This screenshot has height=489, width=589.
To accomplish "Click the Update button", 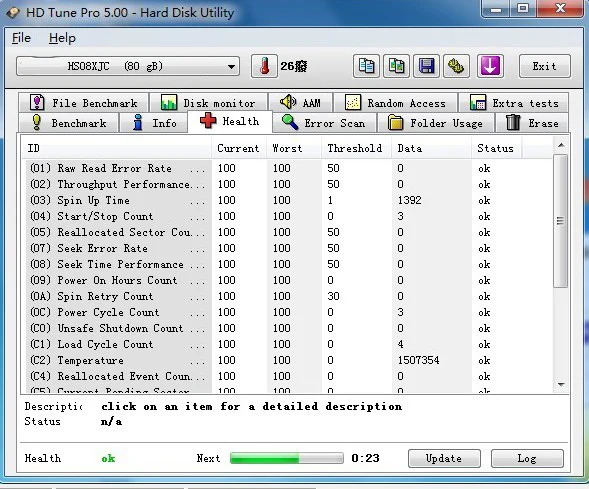I will (444, 458).
